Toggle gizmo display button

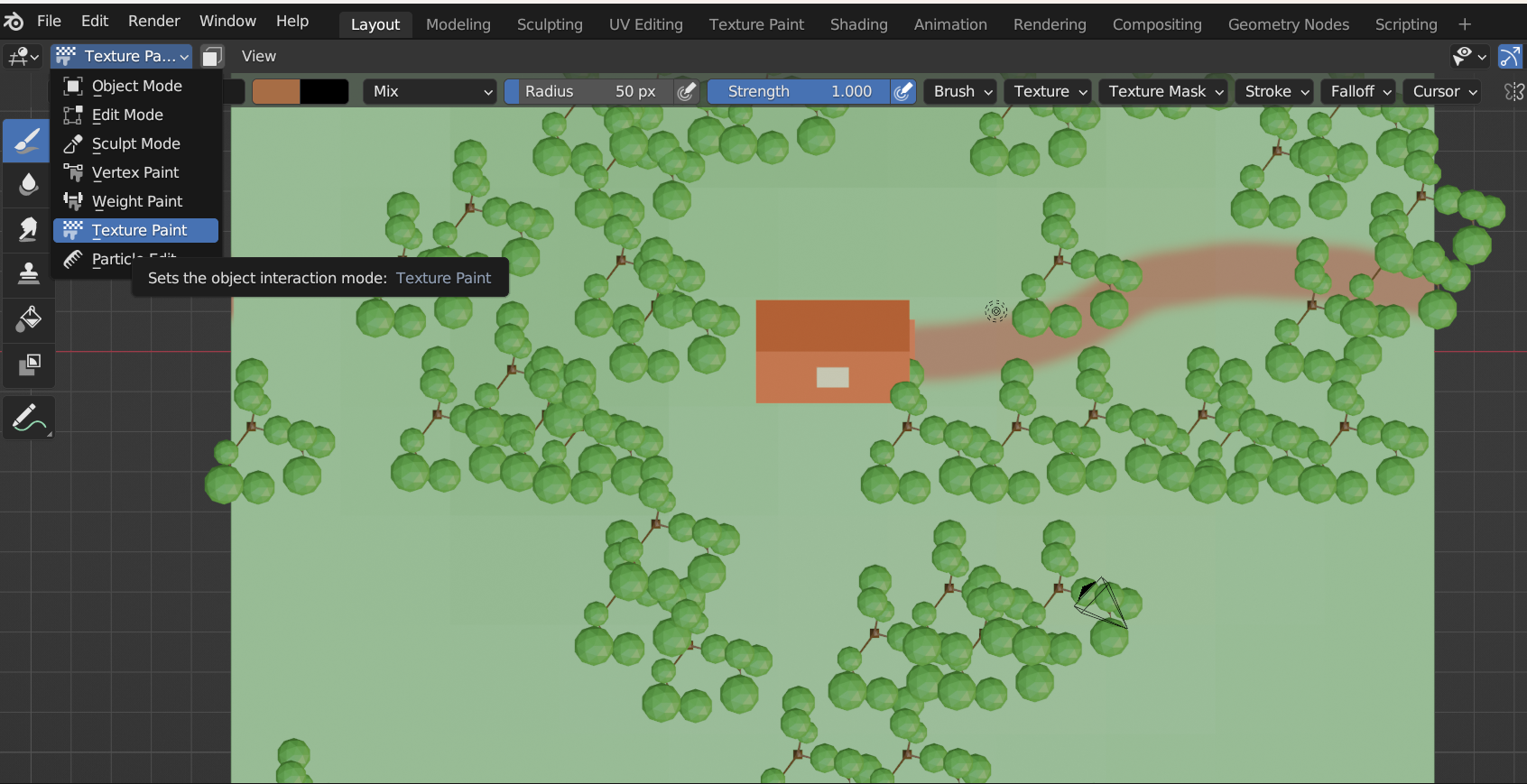(x=1510, y=57)
